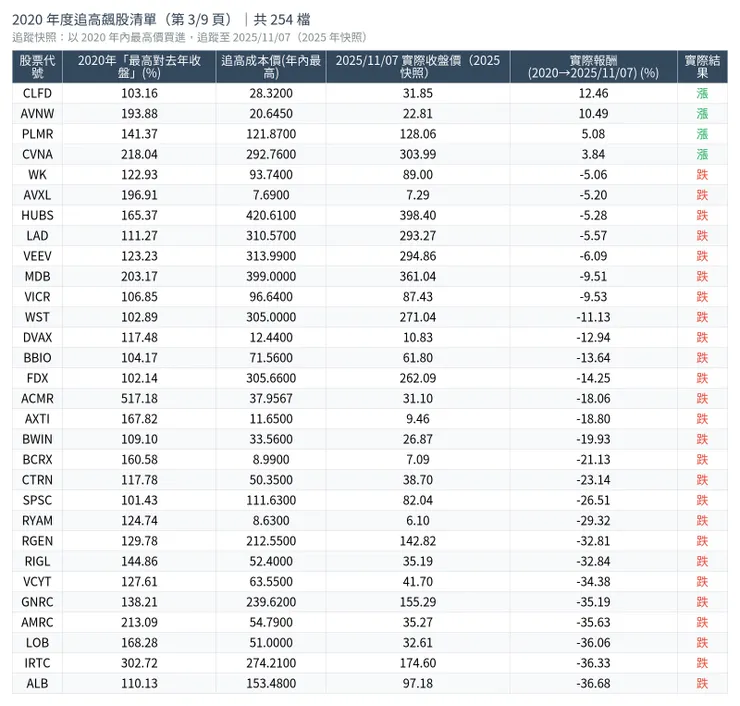Click the 8.9900 cost price for BCRX
Viewport: 740px width, 706px height.
271,459
